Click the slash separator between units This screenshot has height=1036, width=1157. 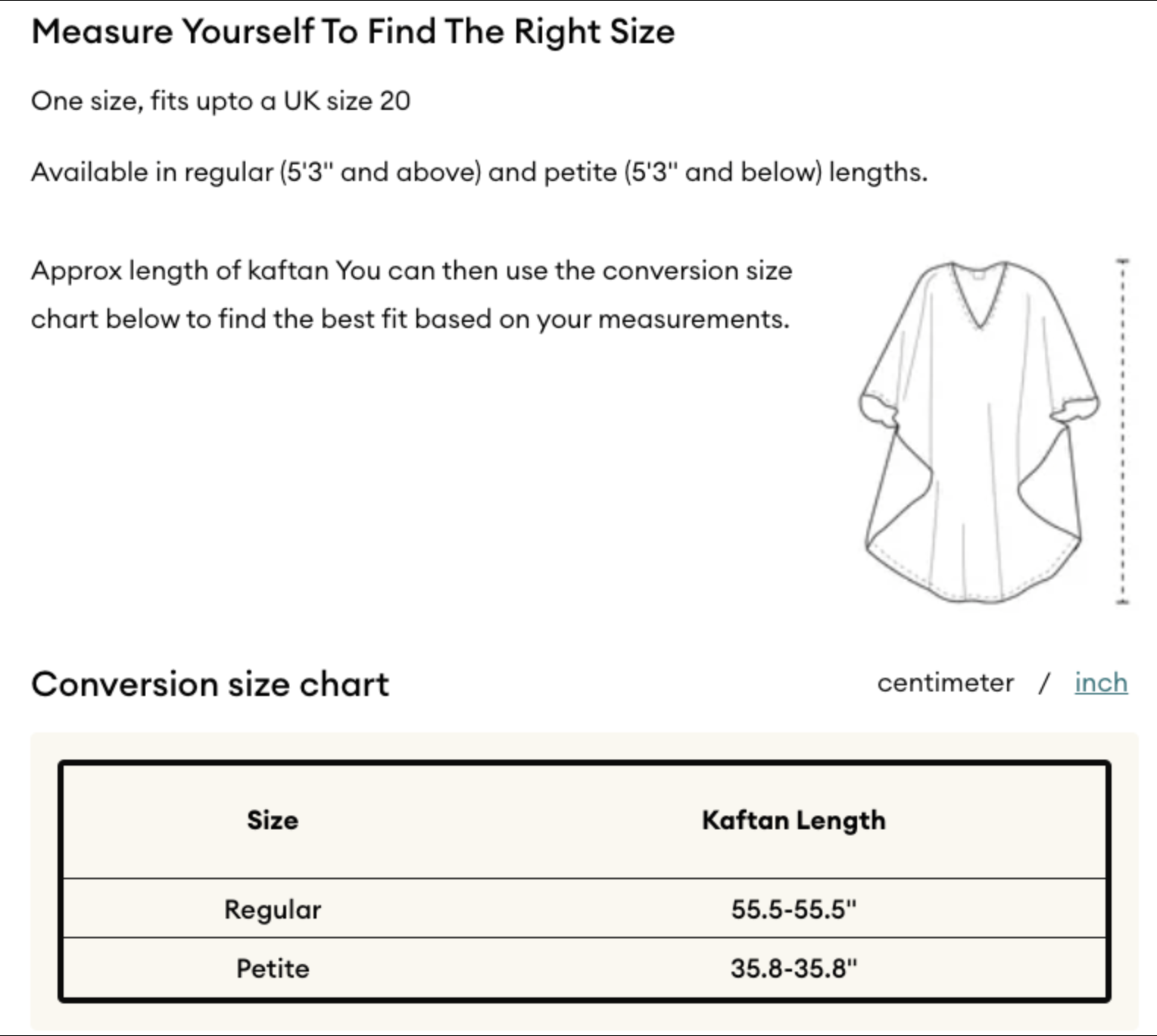[1044, 683]
